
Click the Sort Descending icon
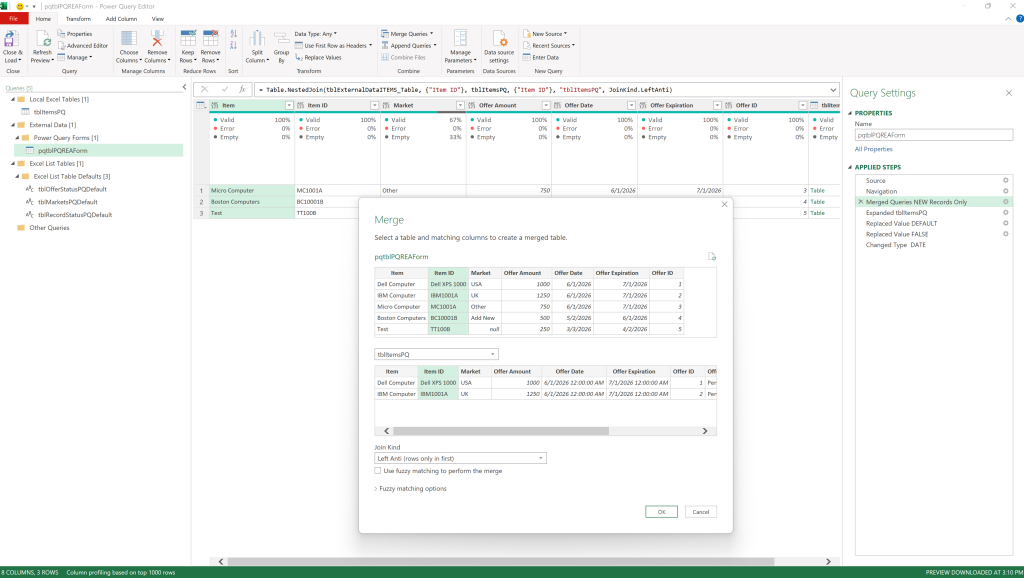(233, 45)
